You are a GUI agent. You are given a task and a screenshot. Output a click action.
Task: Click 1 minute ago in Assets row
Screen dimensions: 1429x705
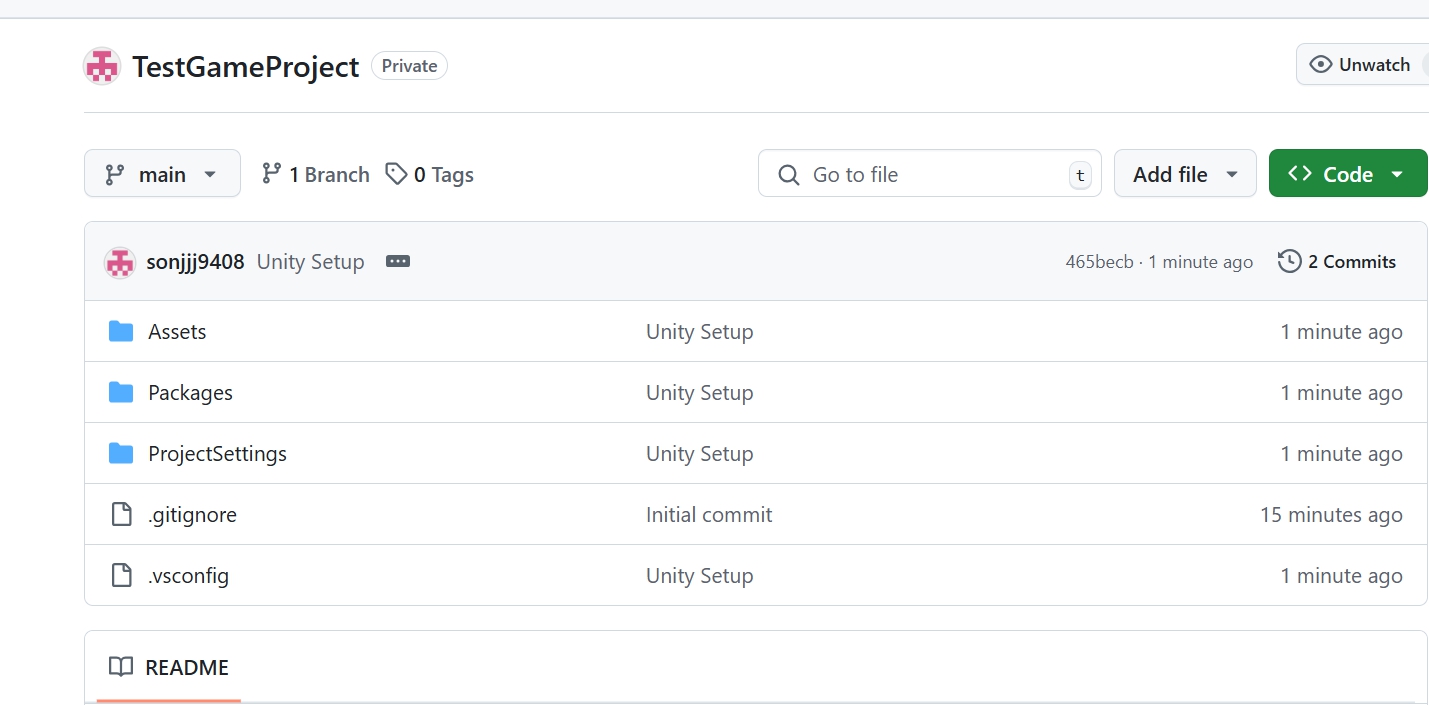(x=1341, y=332)
